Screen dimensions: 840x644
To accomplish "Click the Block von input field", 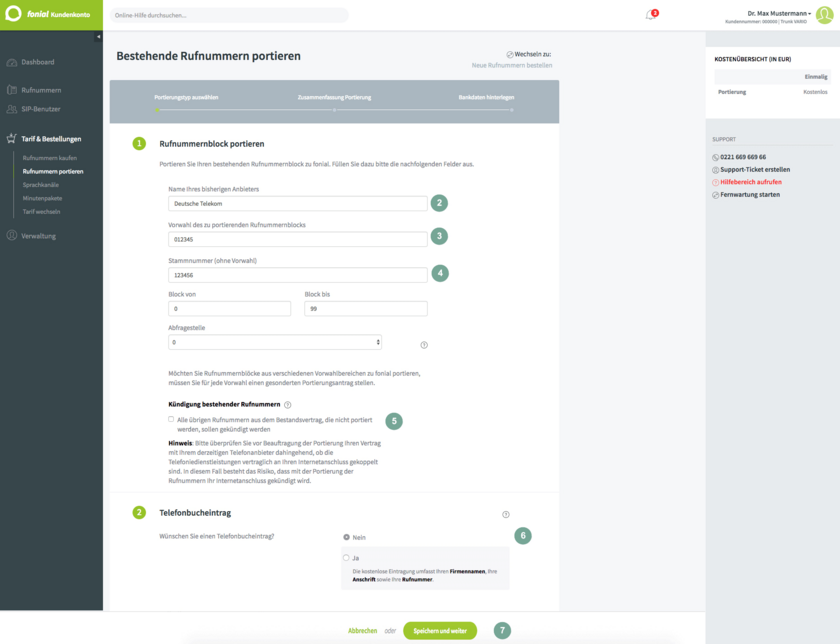I will (x=229, y=309).
